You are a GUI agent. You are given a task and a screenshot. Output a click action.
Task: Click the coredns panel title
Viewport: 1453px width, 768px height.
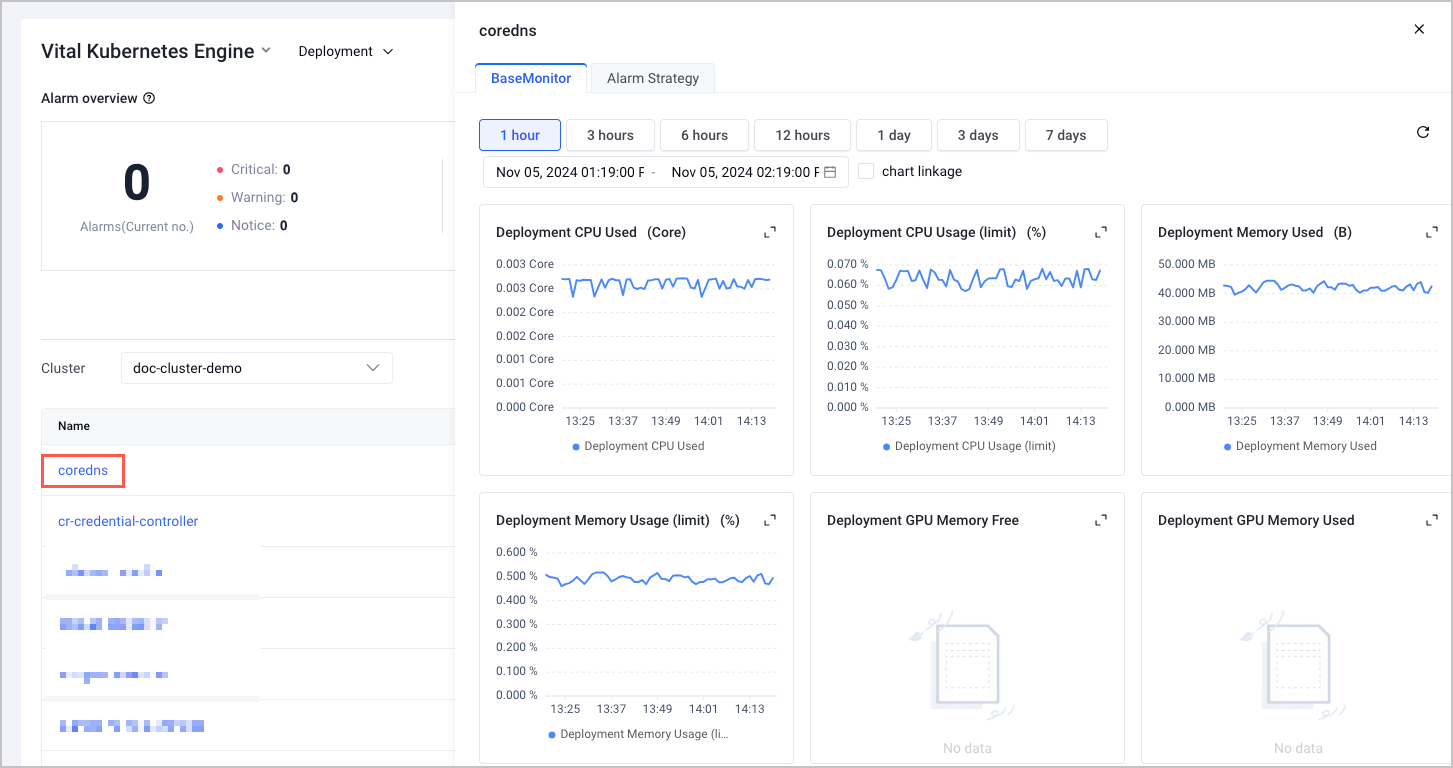[x=508, y=30]
